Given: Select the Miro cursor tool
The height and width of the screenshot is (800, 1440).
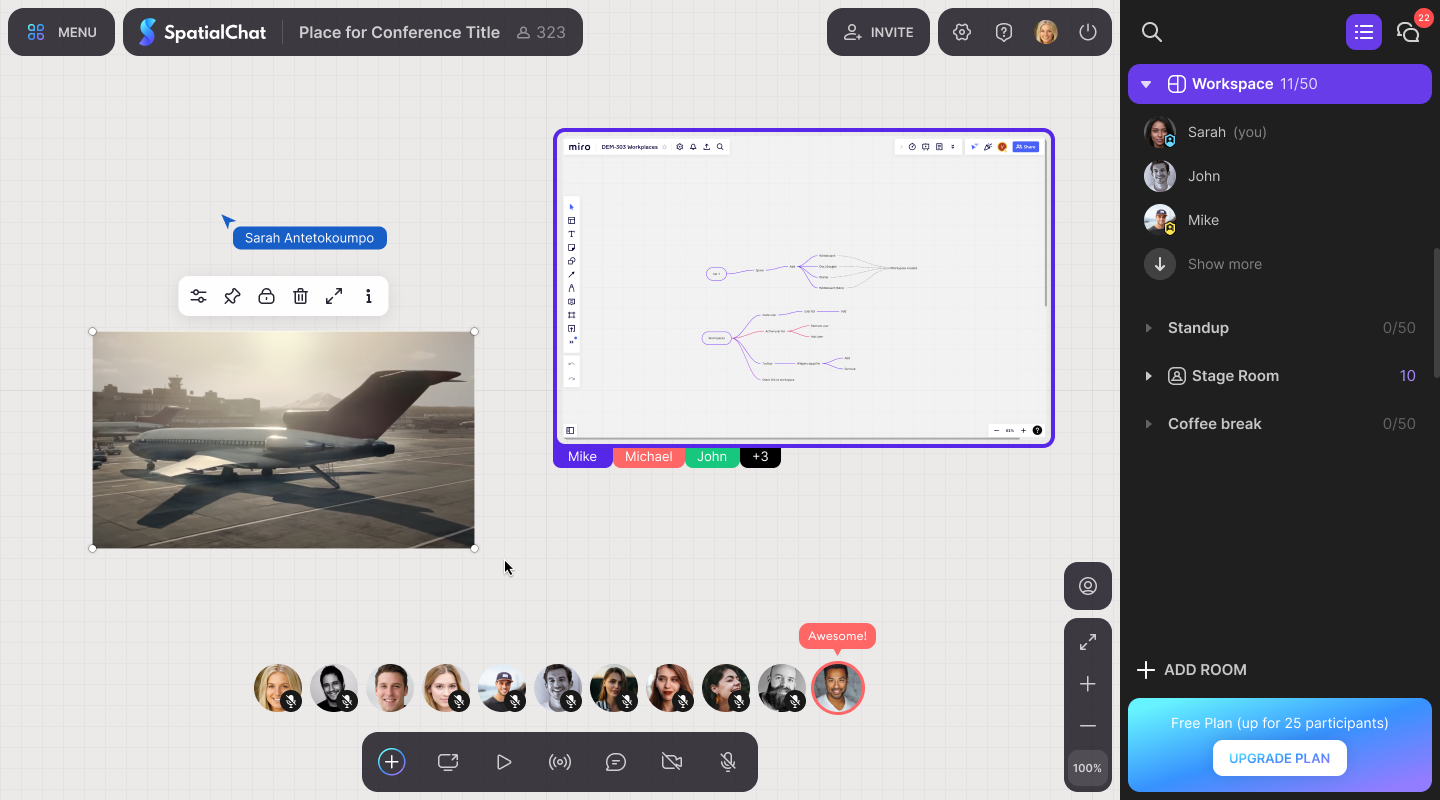Looking at the screenshot, I should click(572, 207).
